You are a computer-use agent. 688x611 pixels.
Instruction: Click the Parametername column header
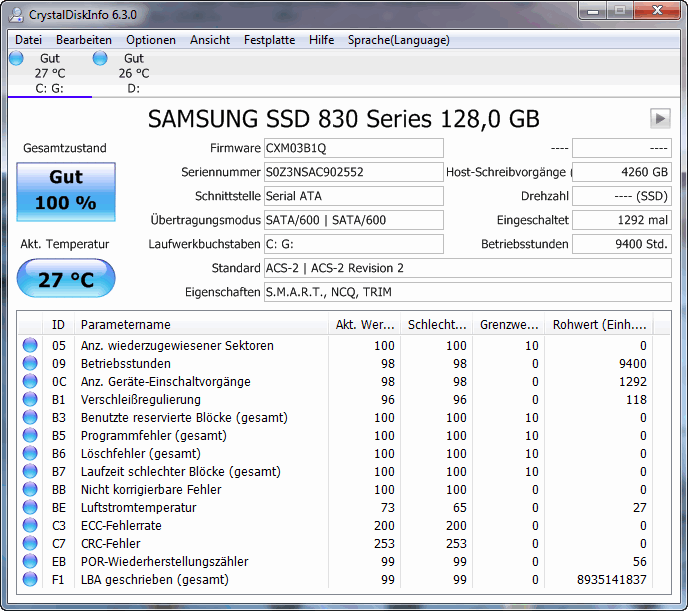click(x=201, y=325)
